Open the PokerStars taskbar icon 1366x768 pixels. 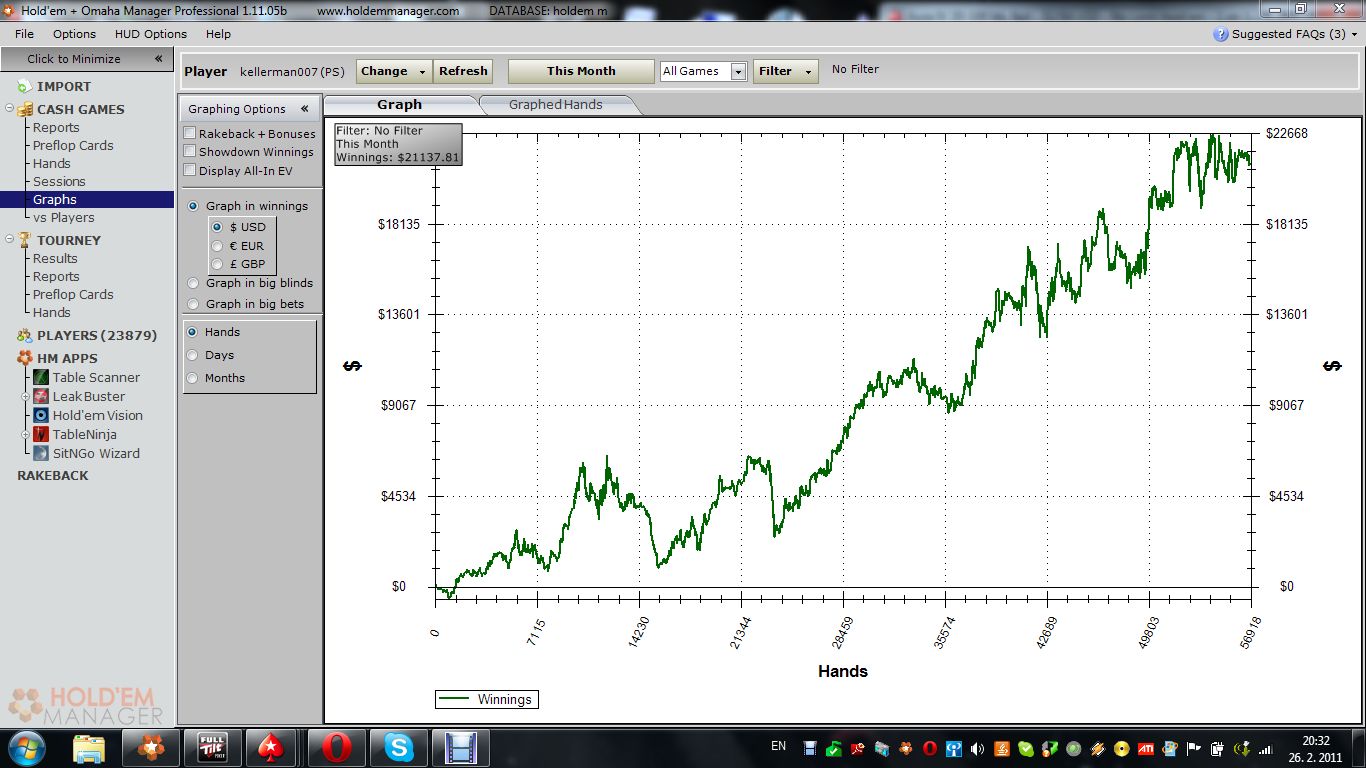(x=271, y=747)
